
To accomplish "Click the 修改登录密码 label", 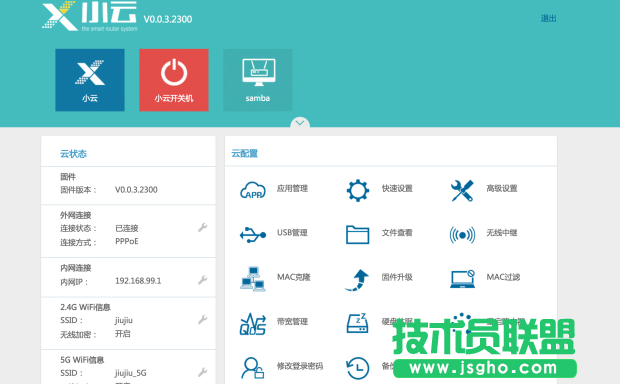I will 300,366.
